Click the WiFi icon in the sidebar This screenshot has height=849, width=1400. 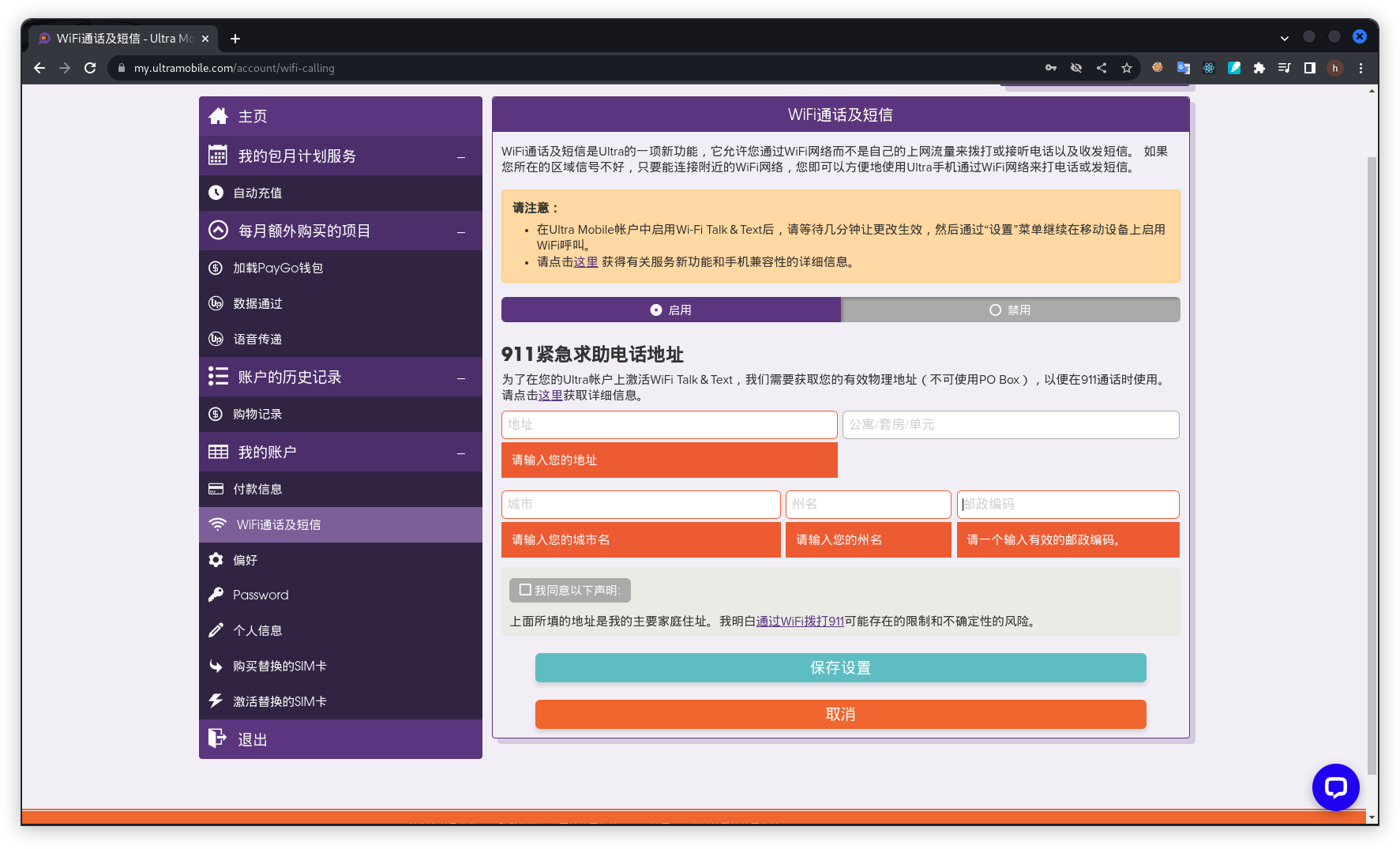coord(217,524)
